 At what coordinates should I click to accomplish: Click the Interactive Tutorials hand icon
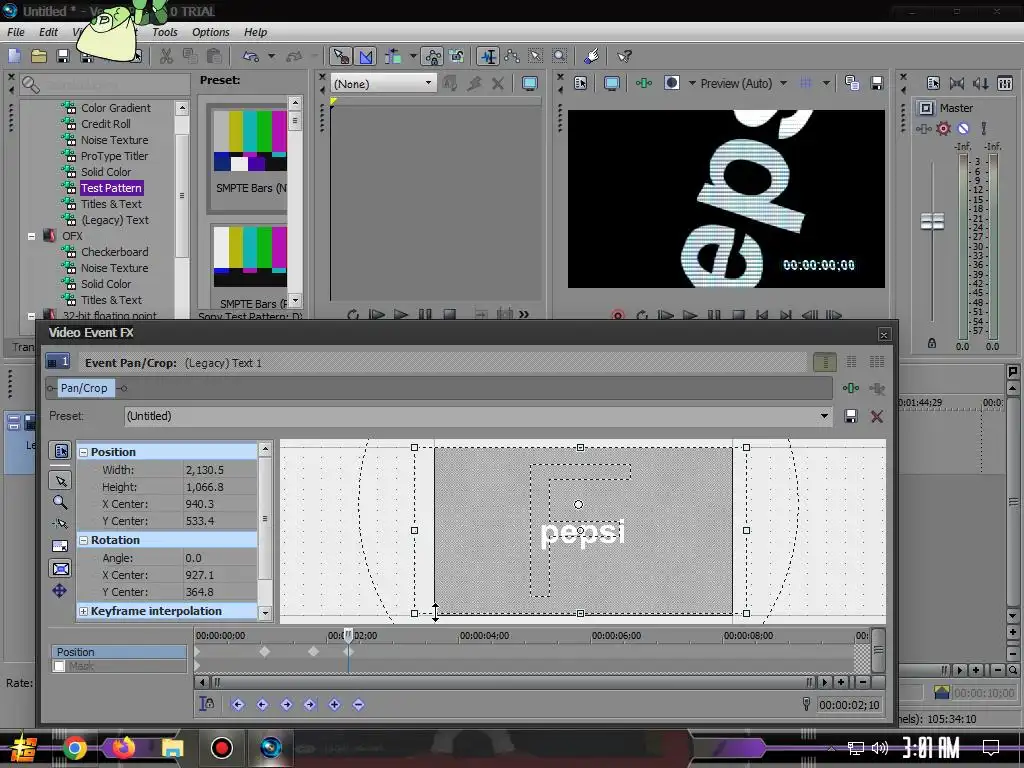(592, 56)
